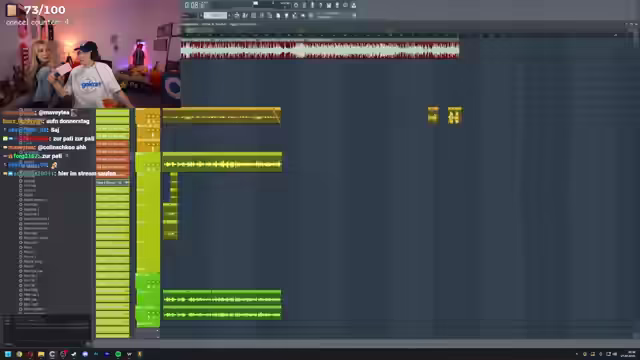
Task: Select the lower bright green audio clip at bottom
Action: coord(222,313)
